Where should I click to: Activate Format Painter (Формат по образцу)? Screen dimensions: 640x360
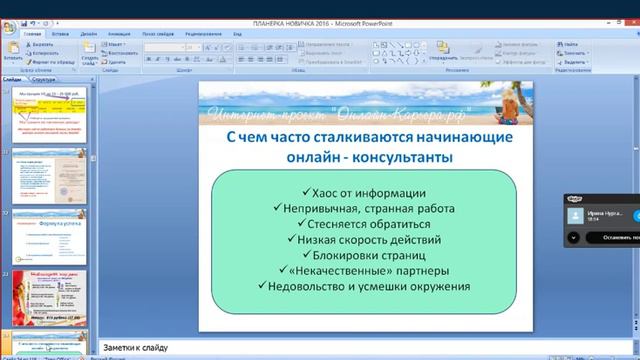pos(50,62)
